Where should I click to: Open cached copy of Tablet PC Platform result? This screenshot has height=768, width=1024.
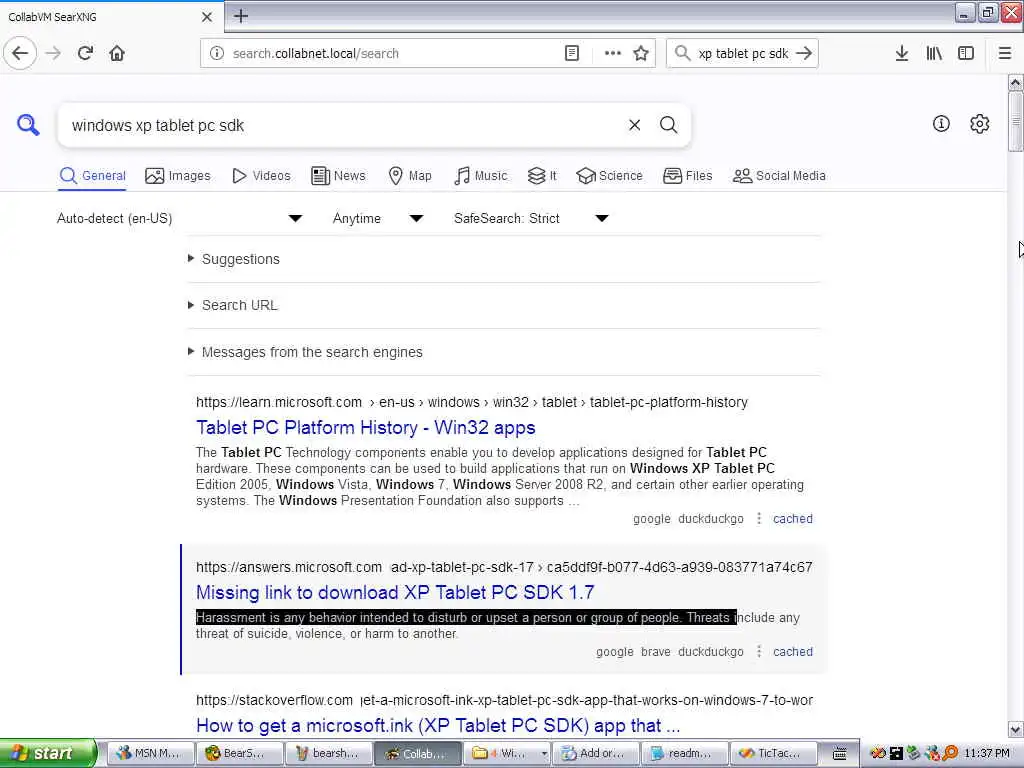point(793,519)
